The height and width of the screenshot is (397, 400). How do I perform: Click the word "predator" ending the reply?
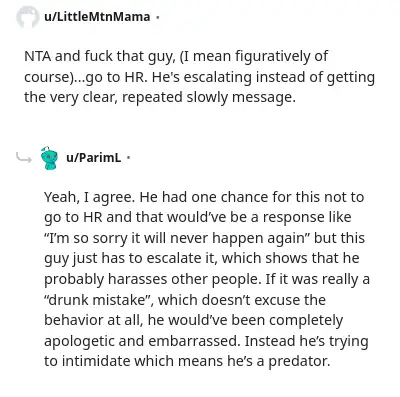(299, 361)
